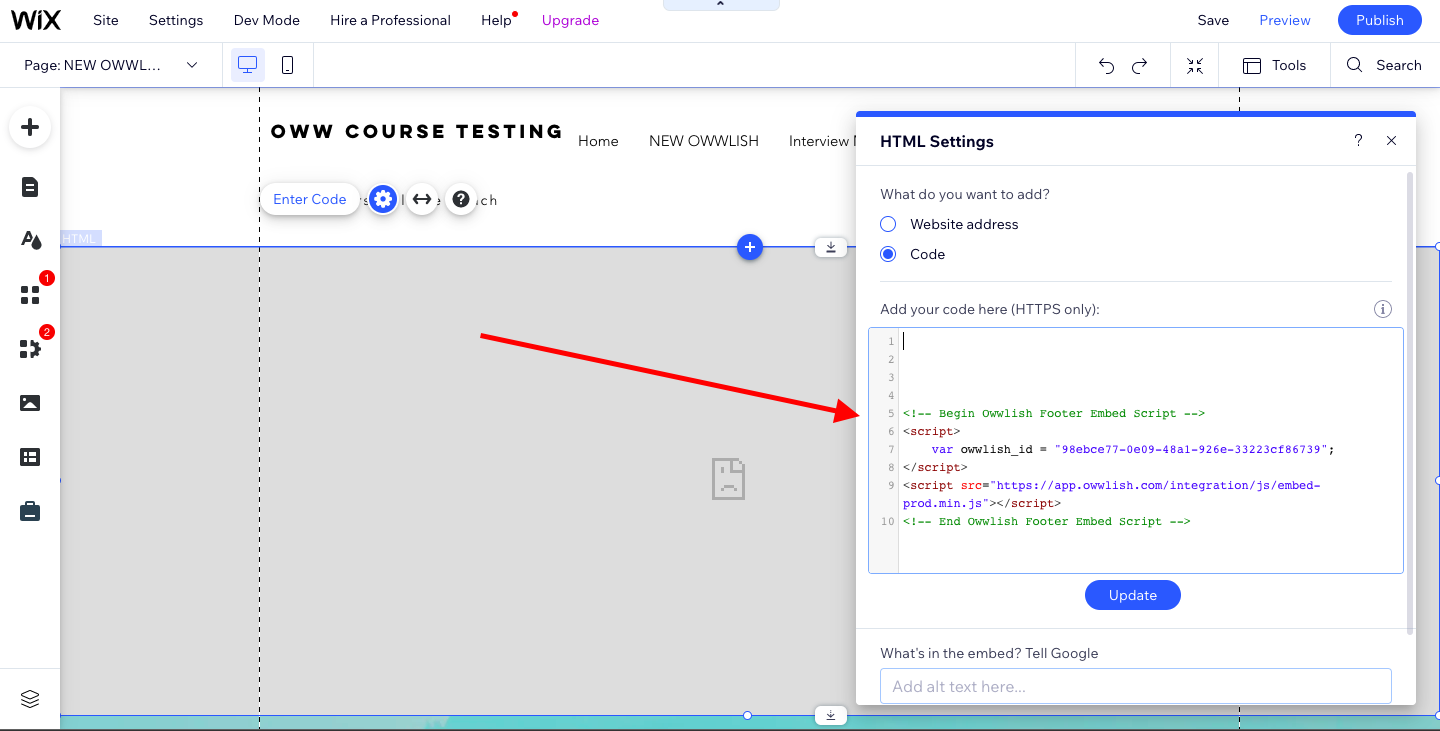Open the briefcase sidebar icon
This screenshot has height=731, width=1440.
30,511
